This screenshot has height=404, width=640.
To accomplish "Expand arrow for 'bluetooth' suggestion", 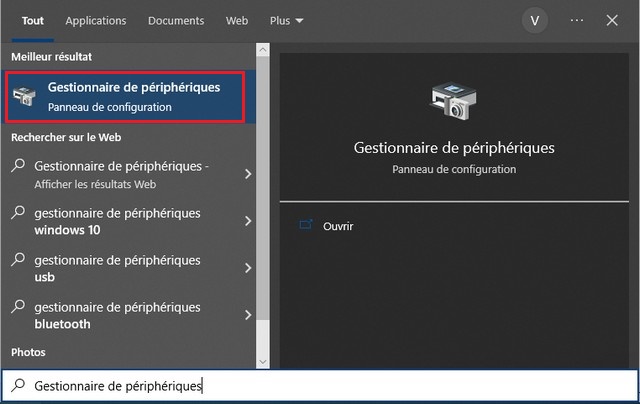I will coord(248,315).
